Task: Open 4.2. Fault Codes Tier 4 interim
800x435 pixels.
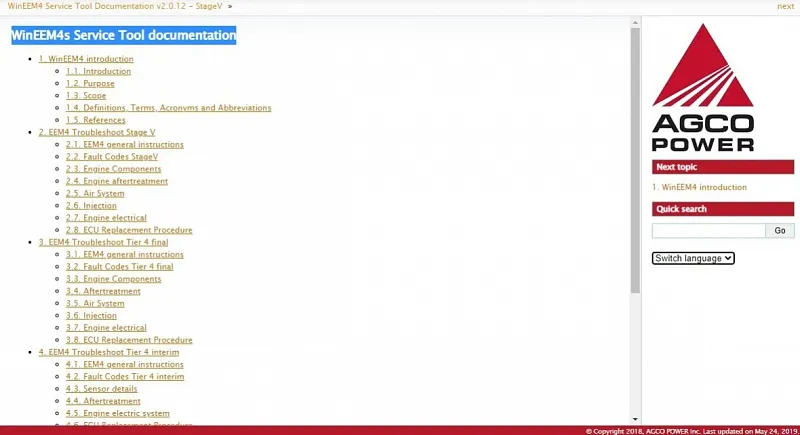Action: (x=125, y=377)
